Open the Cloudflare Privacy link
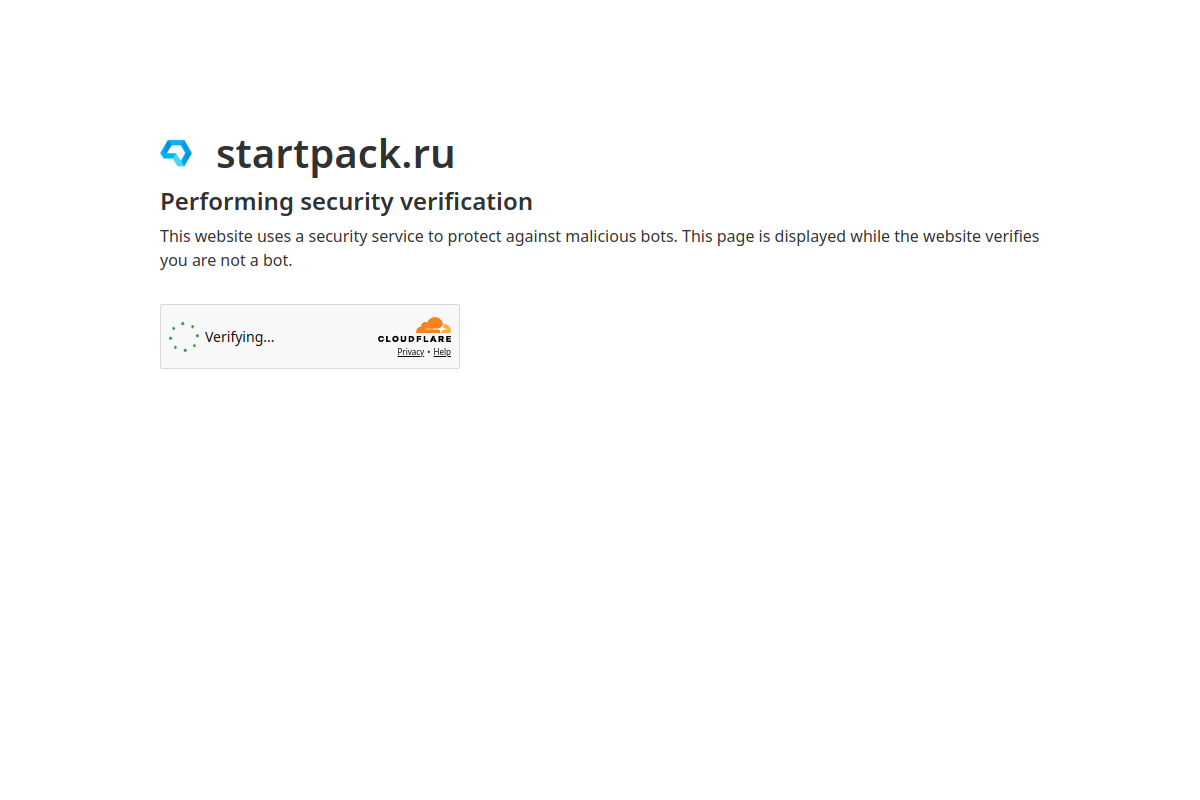 click(x=410, y=352)
